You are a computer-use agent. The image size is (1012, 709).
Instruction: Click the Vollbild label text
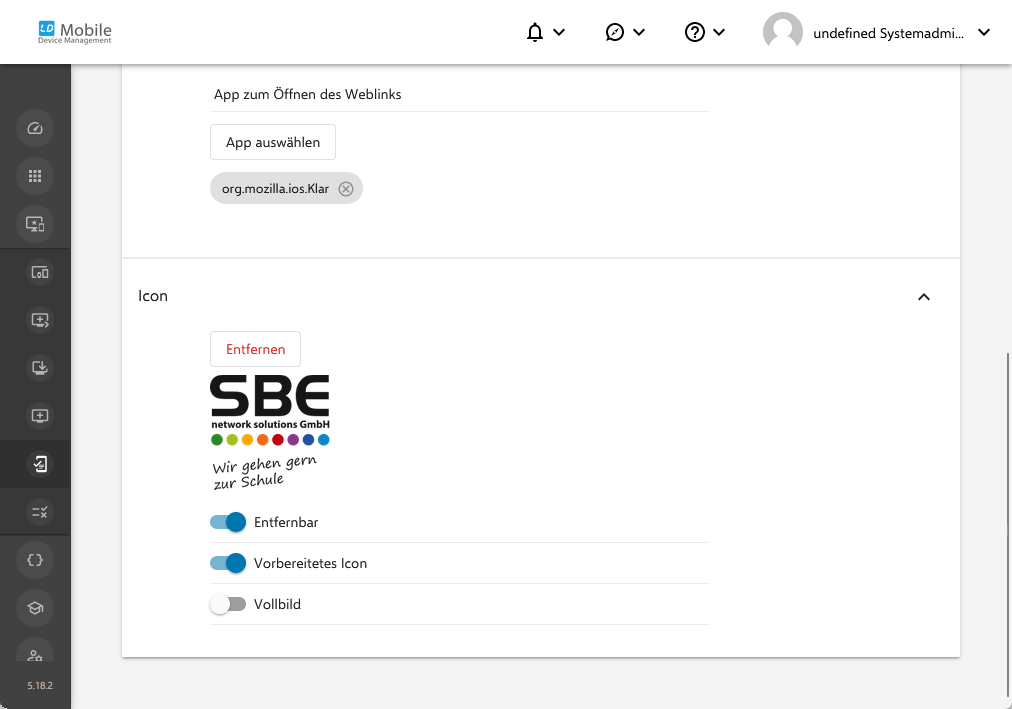coord(278,604)
